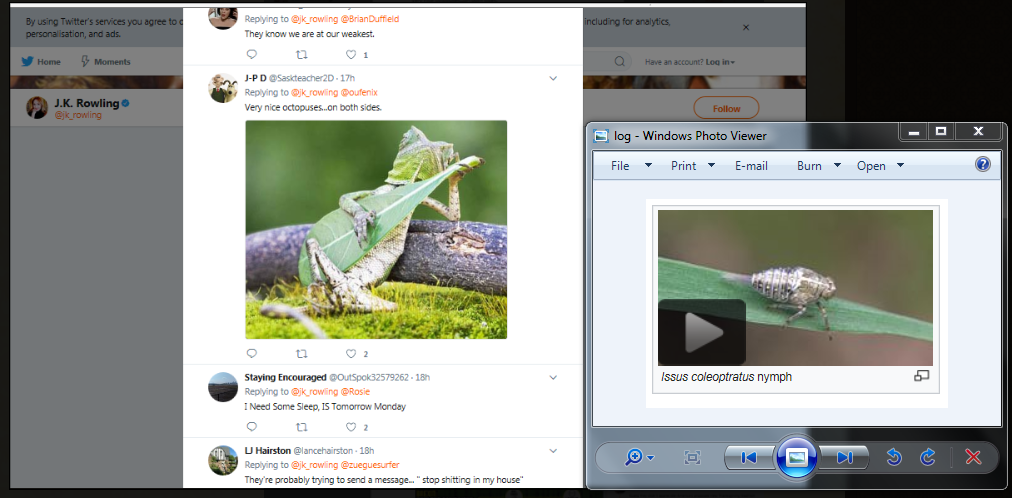Go to previous image in Photo Viewer
This screenshot has width=1012, height=498.
point(749,457)
